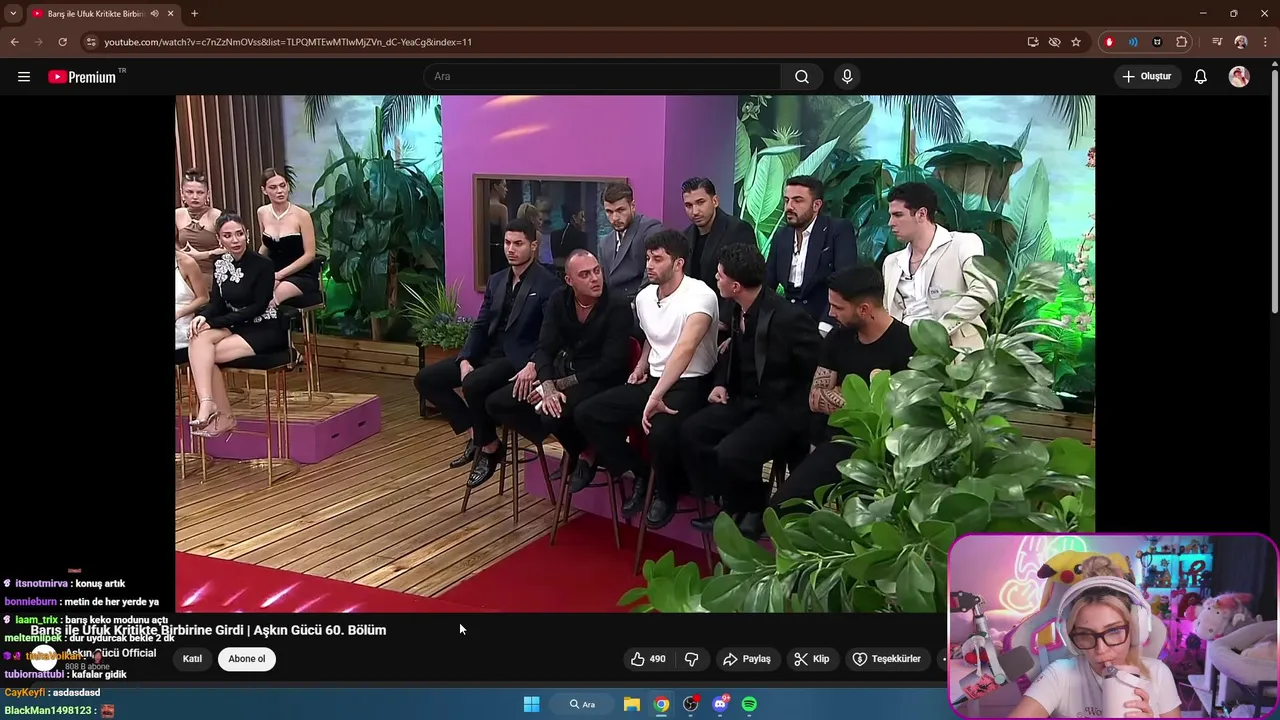The height and width of the screenshot is (720, 1280).
Task: Join channel with Katıl button
Action: click(x=192, y=659)
